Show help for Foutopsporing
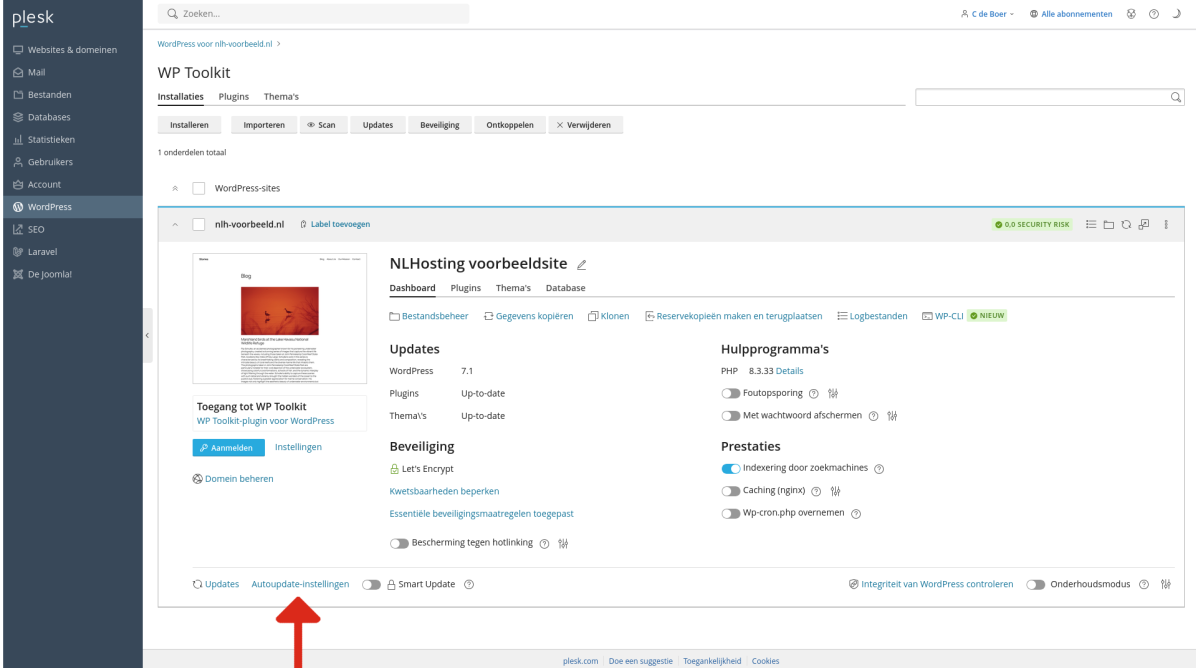 click(813, 393)
